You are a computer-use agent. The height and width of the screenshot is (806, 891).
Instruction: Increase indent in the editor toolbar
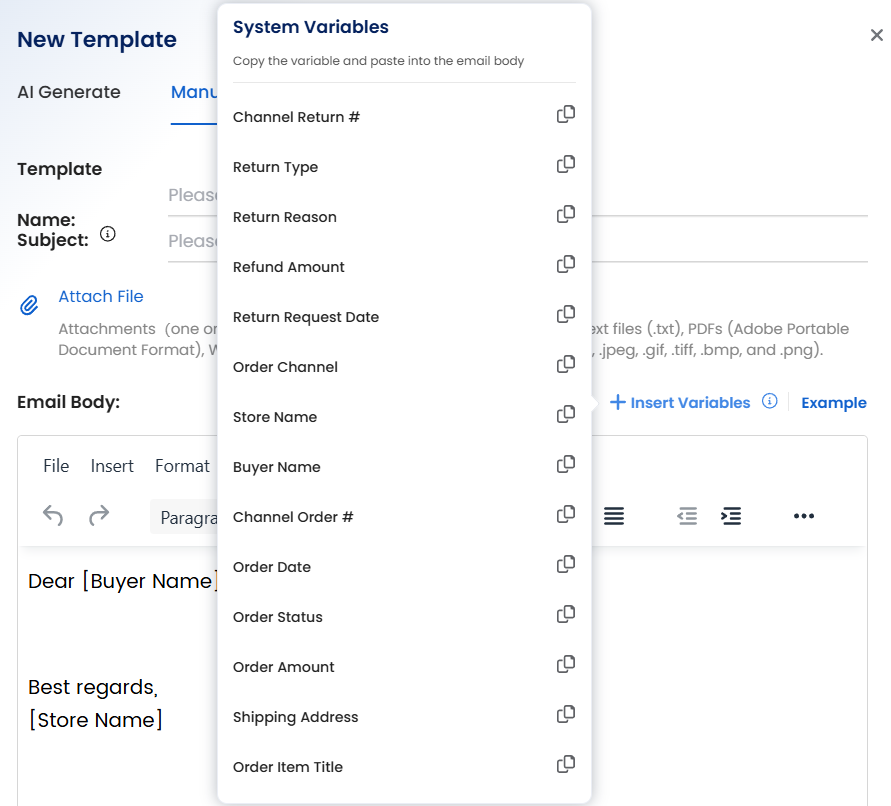[732, 516]
